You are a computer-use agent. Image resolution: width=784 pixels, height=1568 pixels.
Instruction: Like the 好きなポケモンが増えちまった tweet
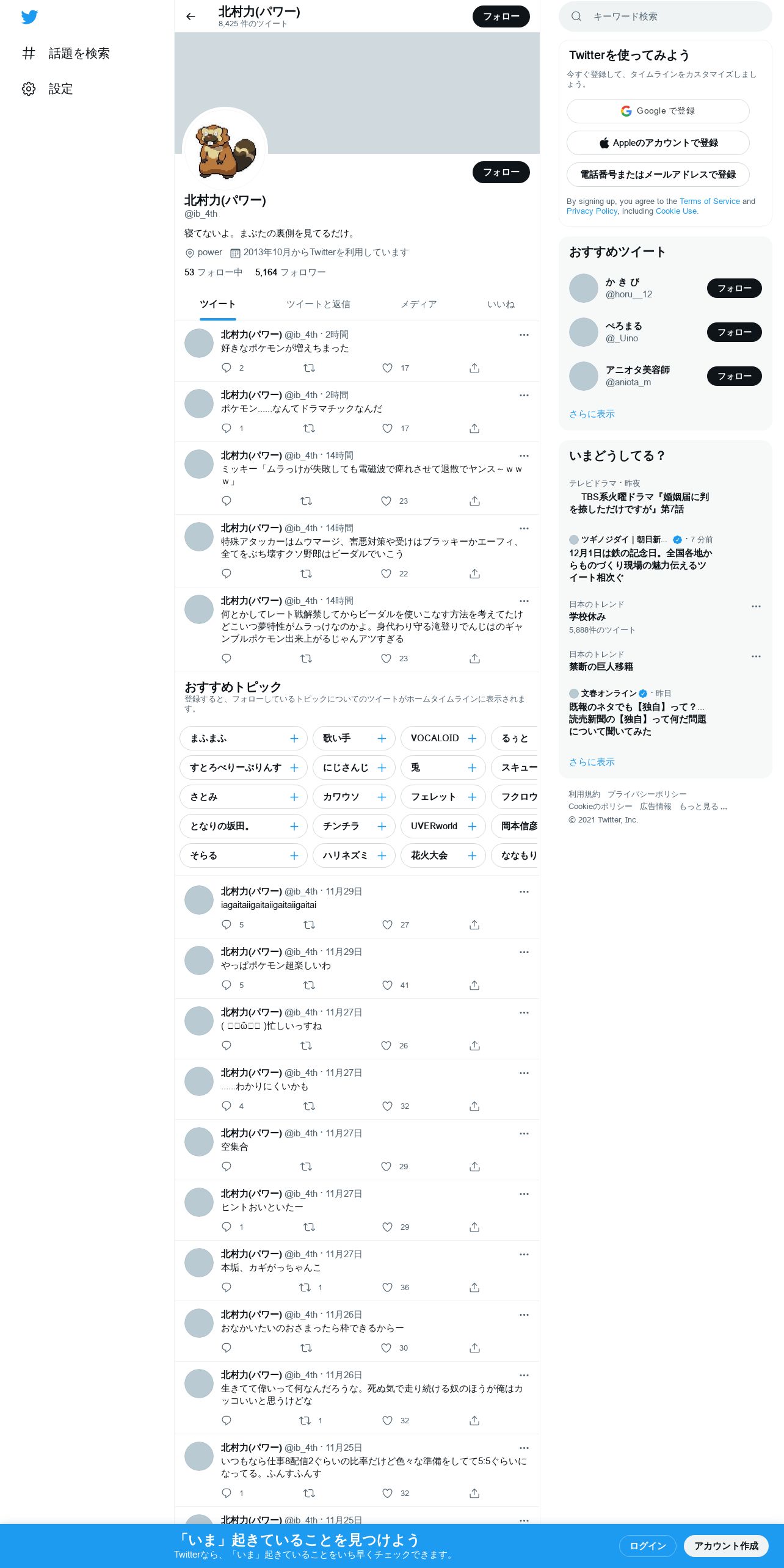pos(387,368)
